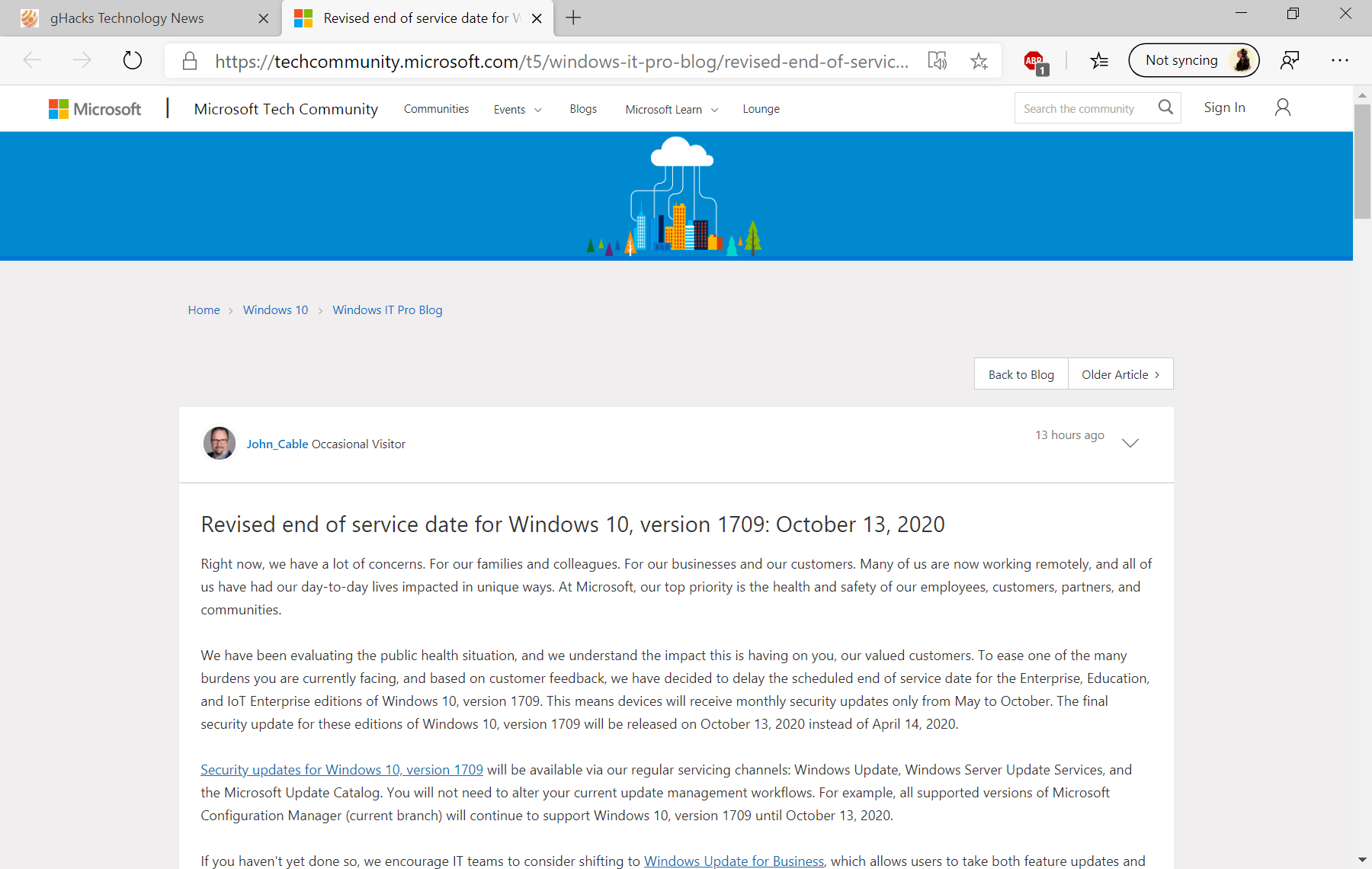This screenshot has height=869, width=1372.
Task: Click the scrollbar up arrow
Action: pyautogui.click(x=1362, y=95)
